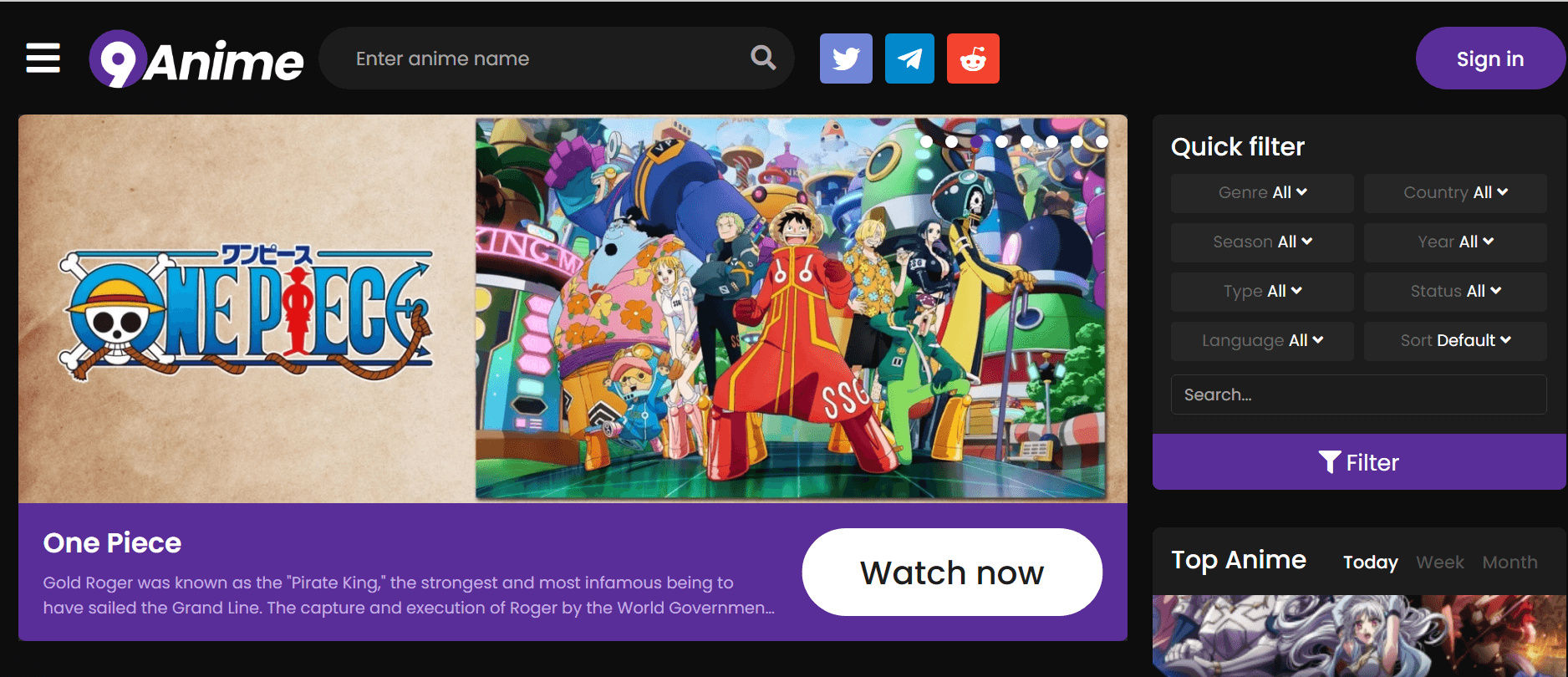Viewport: 1568px width, 677px height.
Task: Switch Top Anime to Month tab
Action: point(1509,562)
